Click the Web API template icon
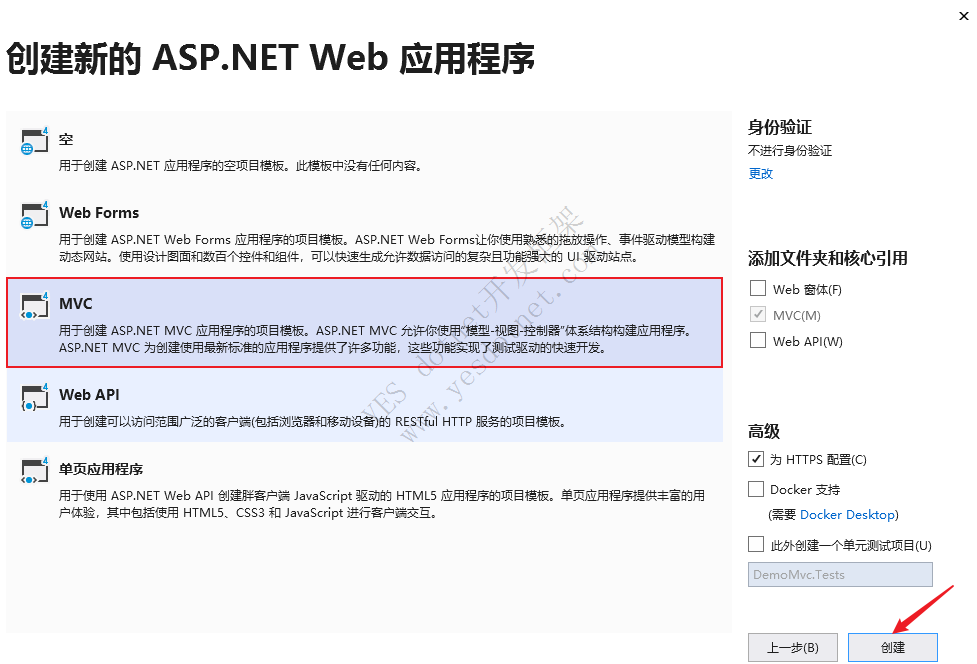The width and height of the screenshot is (977, 664). (34, 397)
